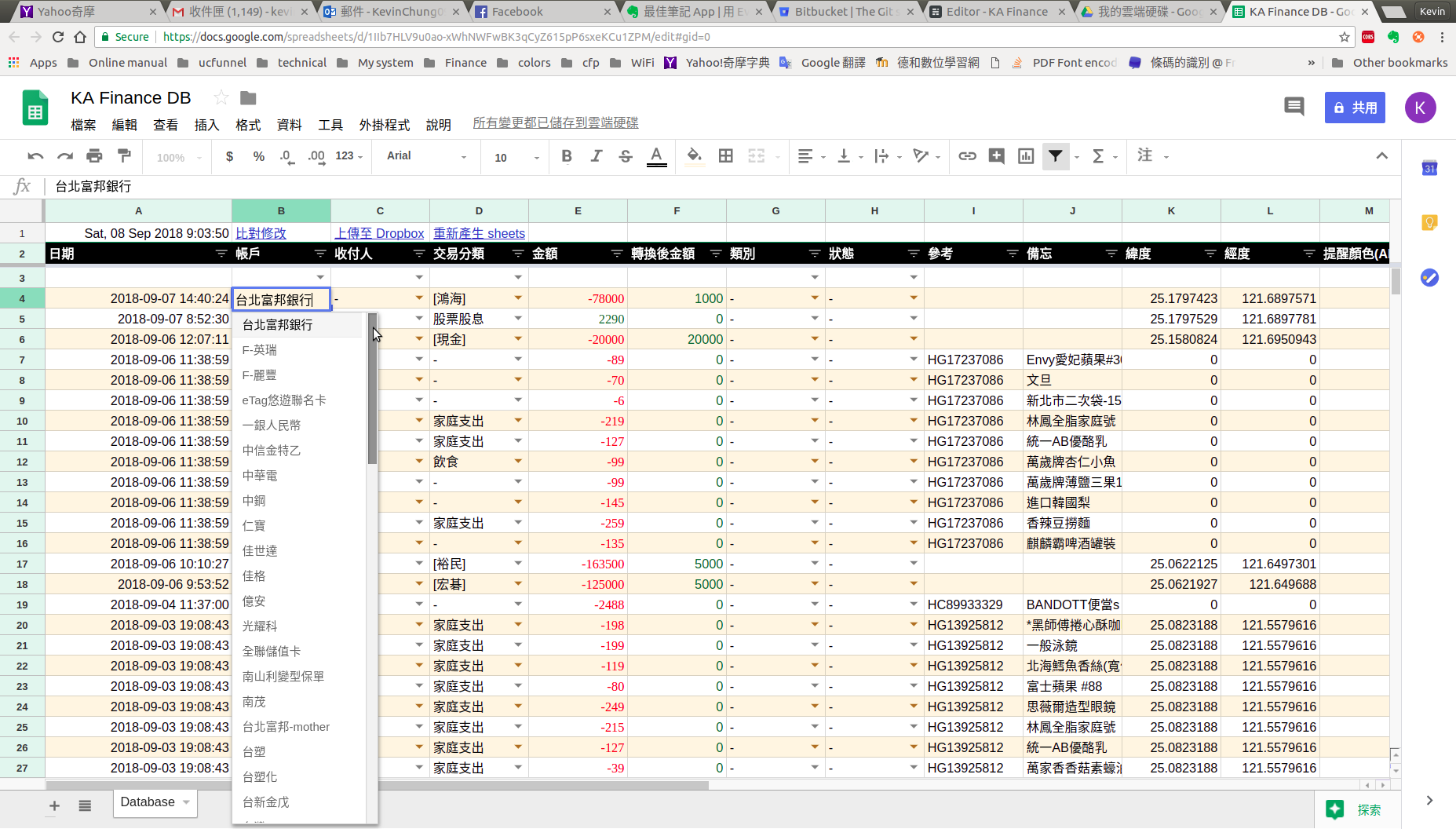The height and width of the screenshot is (829, 1456).
Task: Click the 比對修改 link
Action: pos(261,233)
